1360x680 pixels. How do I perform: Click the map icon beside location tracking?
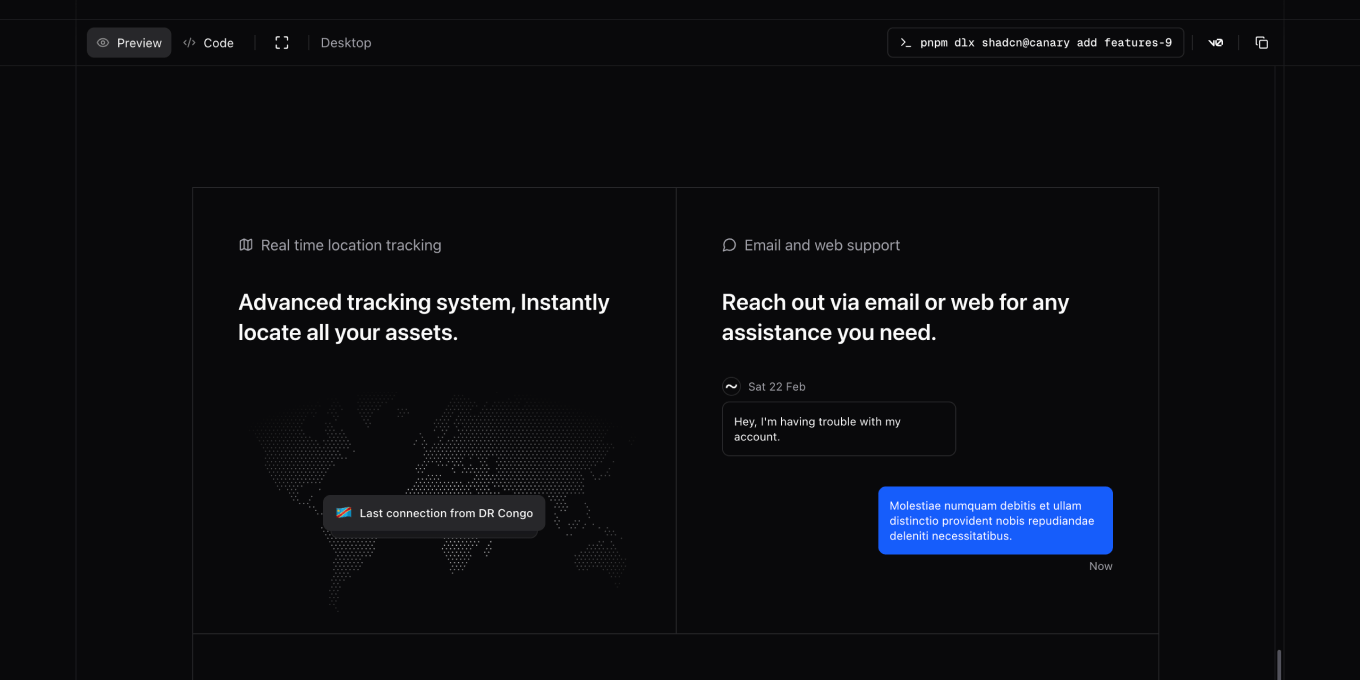click(246, 245)
